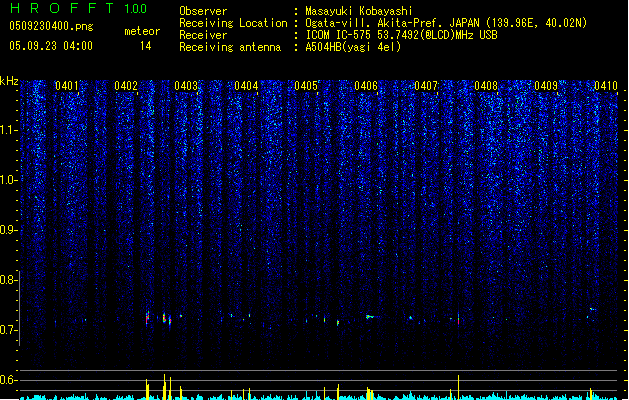The image size is (629, 400).
Task: Click the date 05.09.23 04:00
Action: click(x=51, y=46)
